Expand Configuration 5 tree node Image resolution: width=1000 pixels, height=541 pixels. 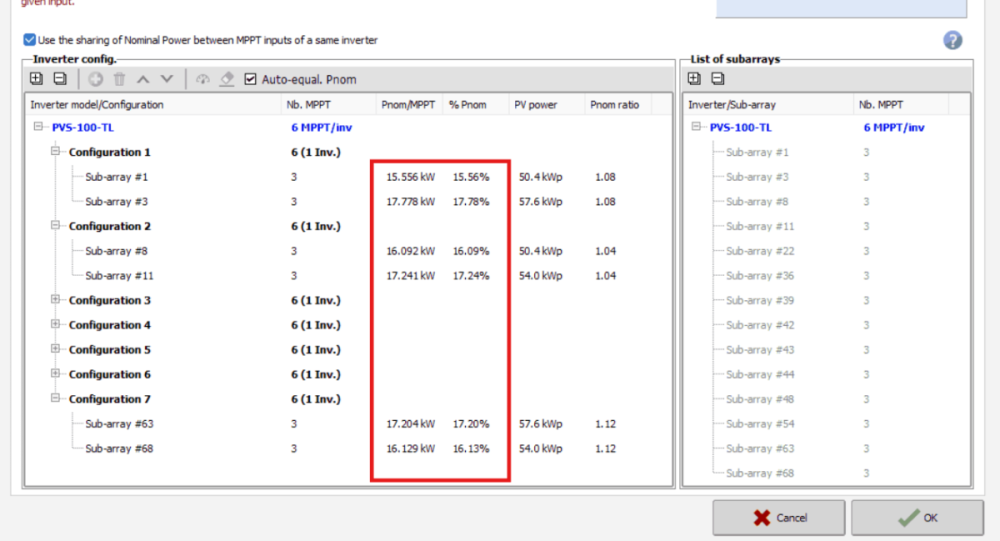click(56, 350)
